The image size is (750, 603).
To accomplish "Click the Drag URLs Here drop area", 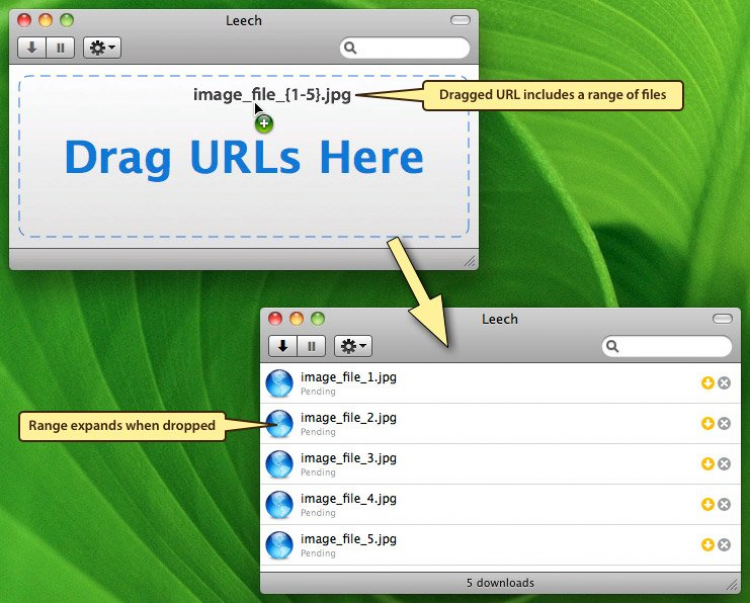I will tap(244, 156).
